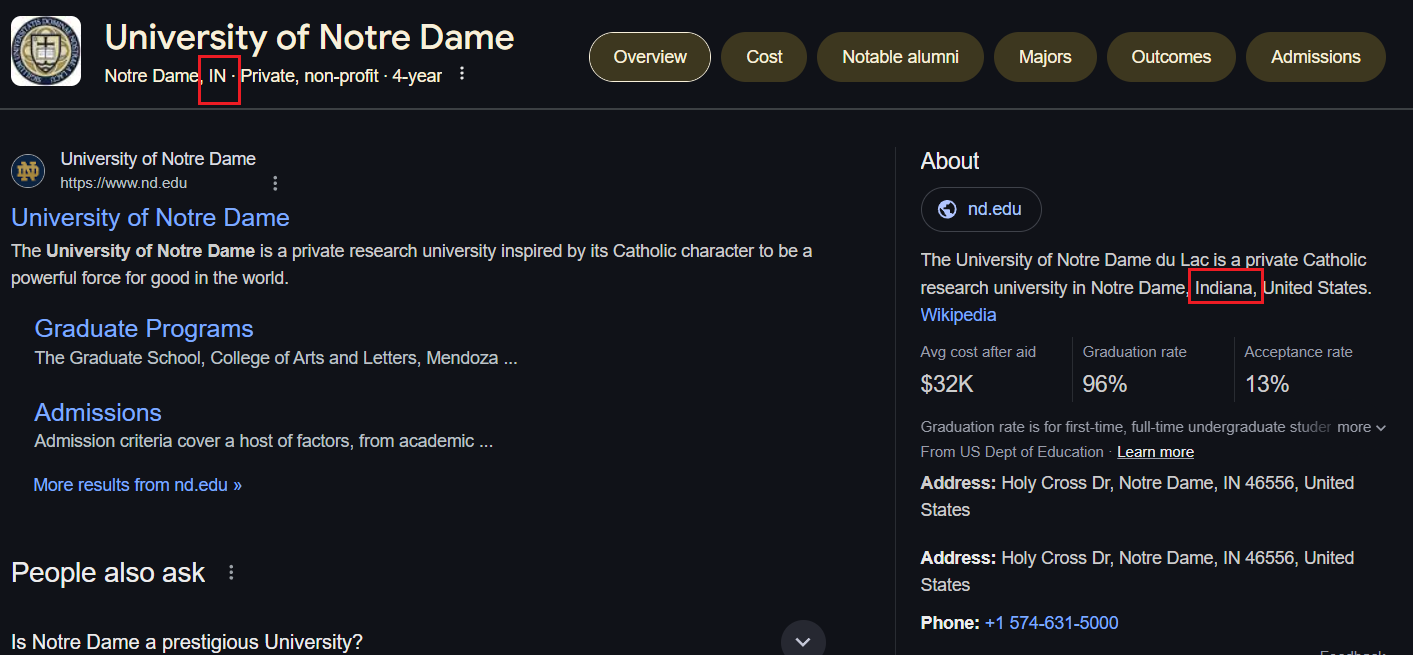This screenshot has height=655, width=1413.
Task: Click the 'Graduation rate' stat label
Action: pyautogui.click(x=1134, y=352)
